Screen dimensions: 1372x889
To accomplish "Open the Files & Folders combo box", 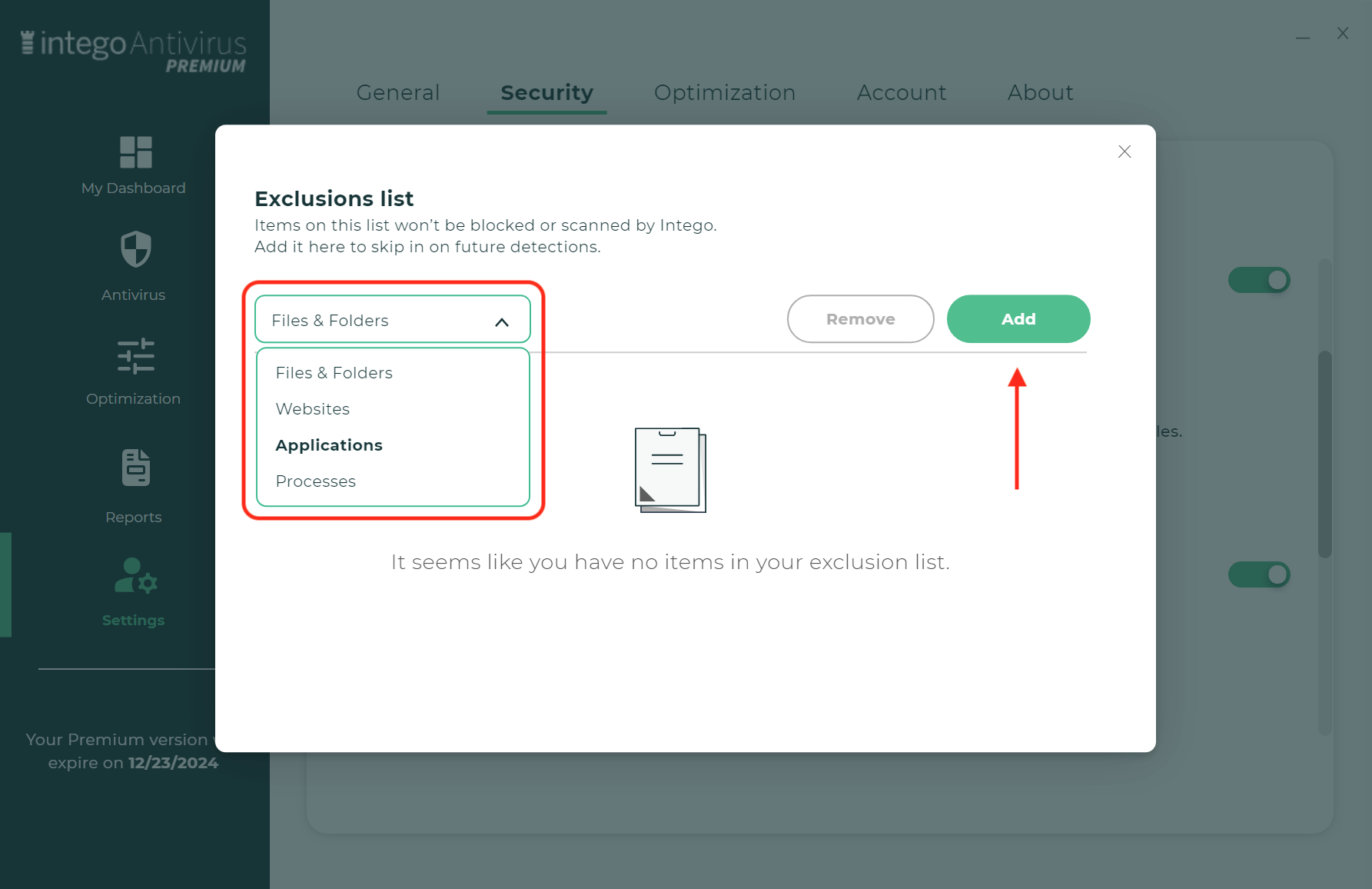I will click(x=393, y=319).
